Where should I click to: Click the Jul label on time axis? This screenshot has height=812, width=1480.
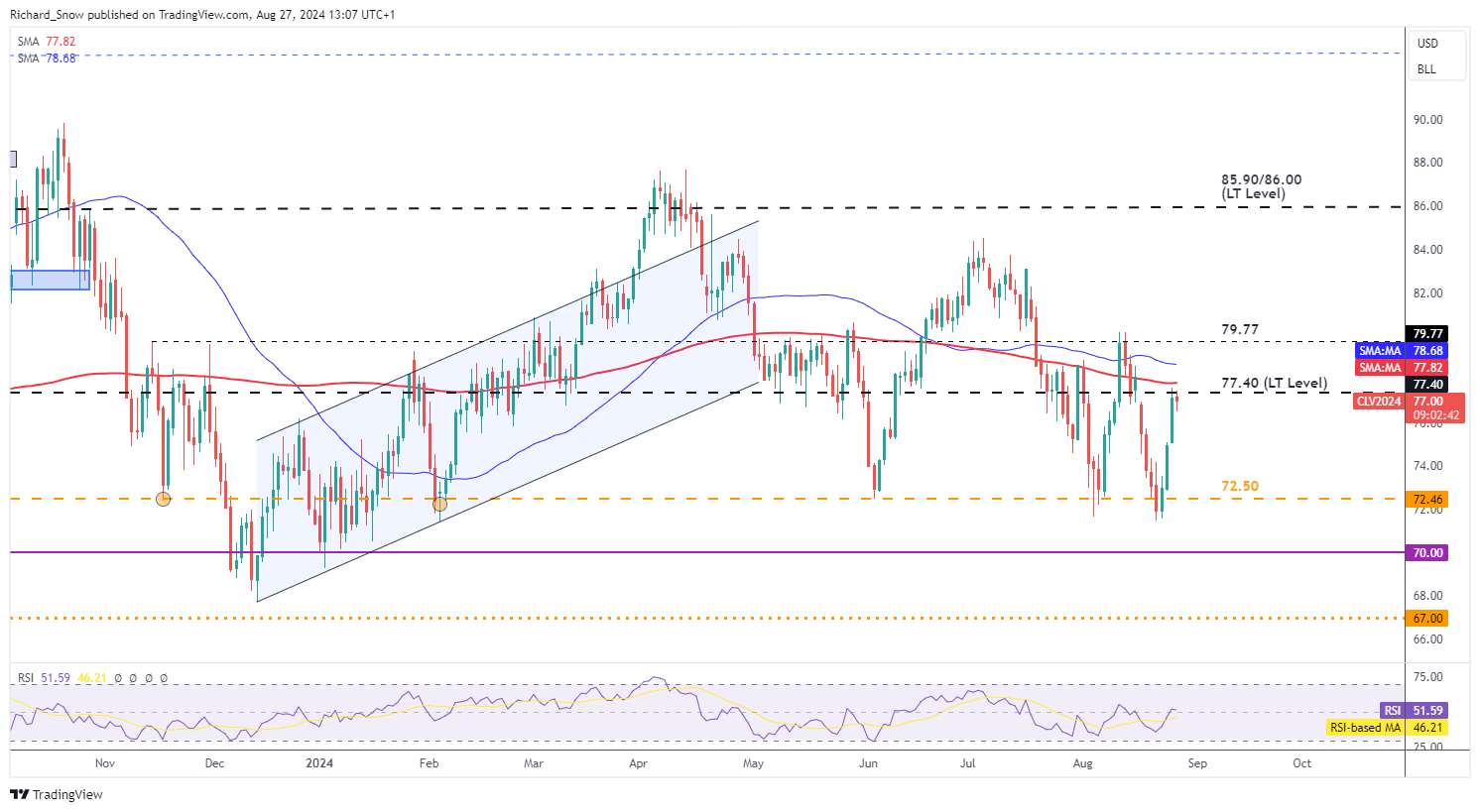pos(968,763)
